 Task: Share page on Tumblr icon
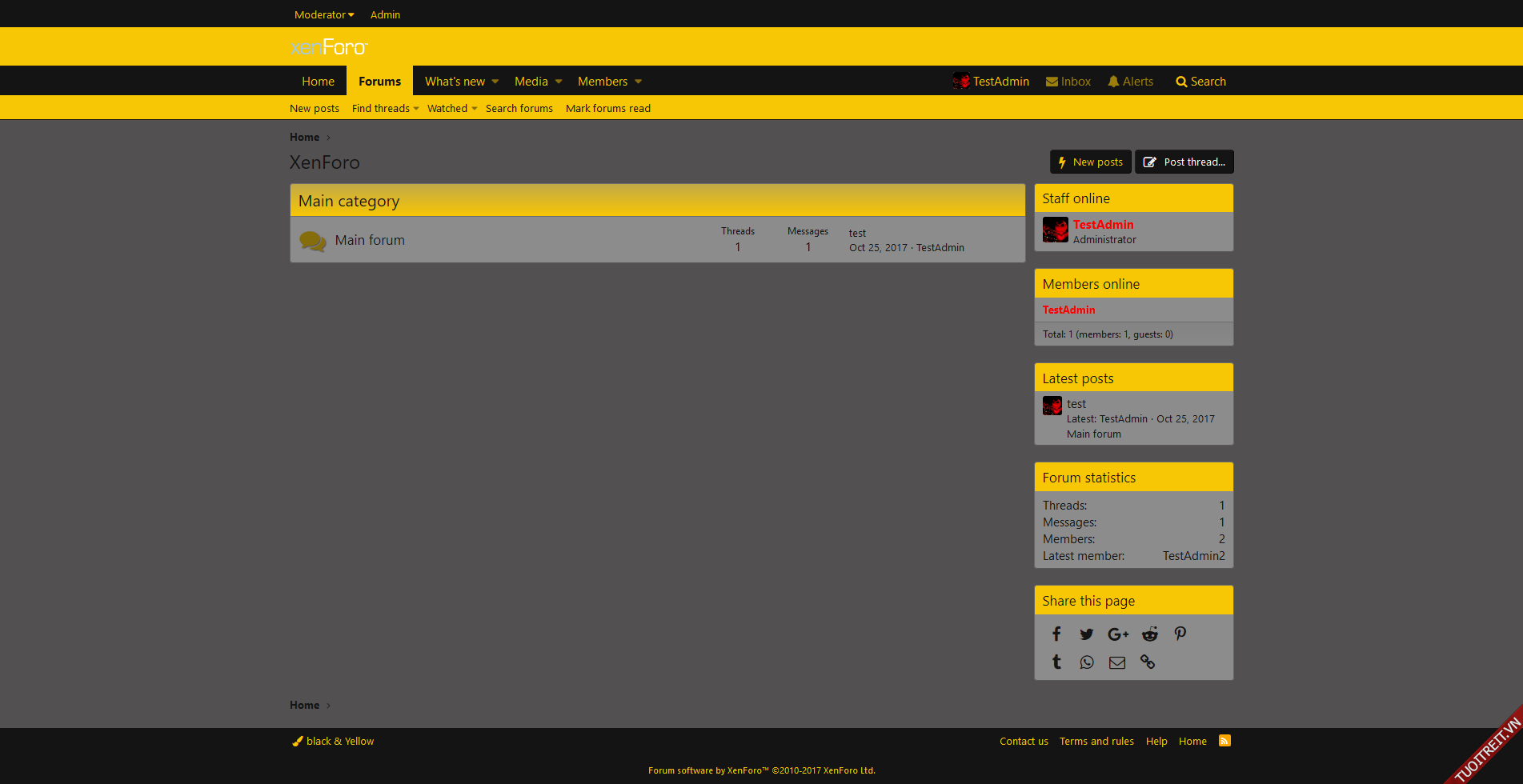(1056, 662)
